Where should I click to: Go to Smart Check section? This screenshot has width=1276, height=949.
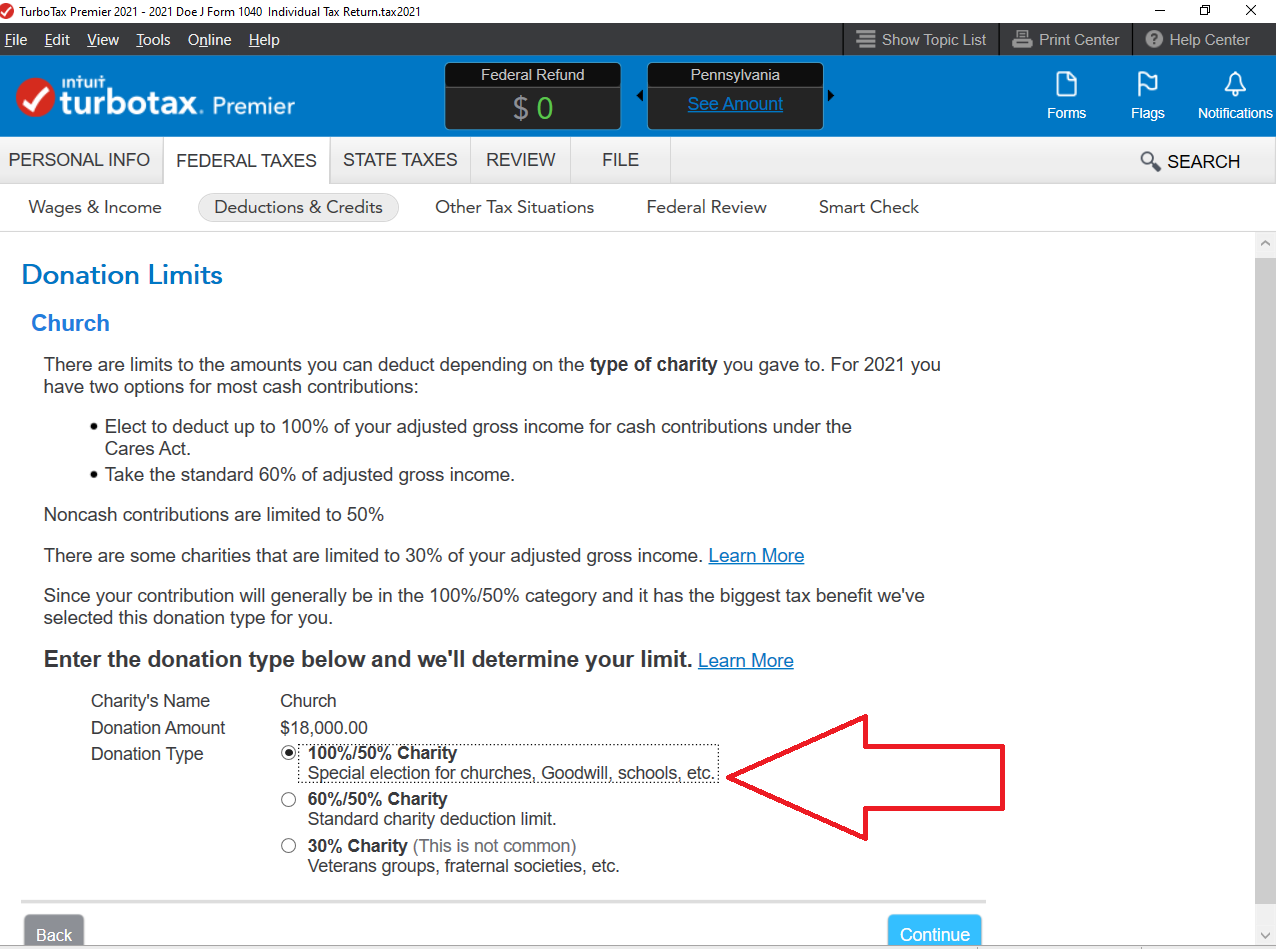pos(868,207)
